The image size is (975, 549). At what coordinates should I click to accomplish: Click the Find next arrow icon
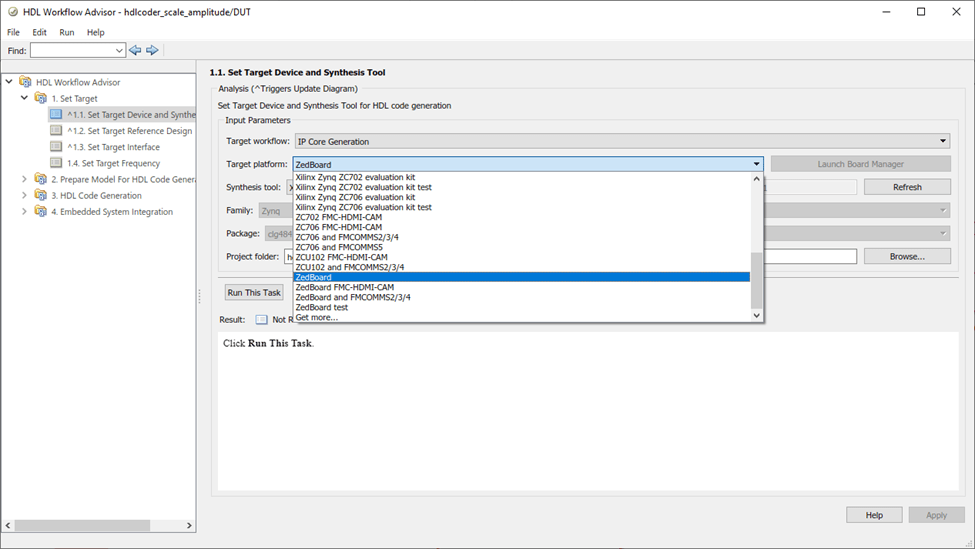[152, 50]
